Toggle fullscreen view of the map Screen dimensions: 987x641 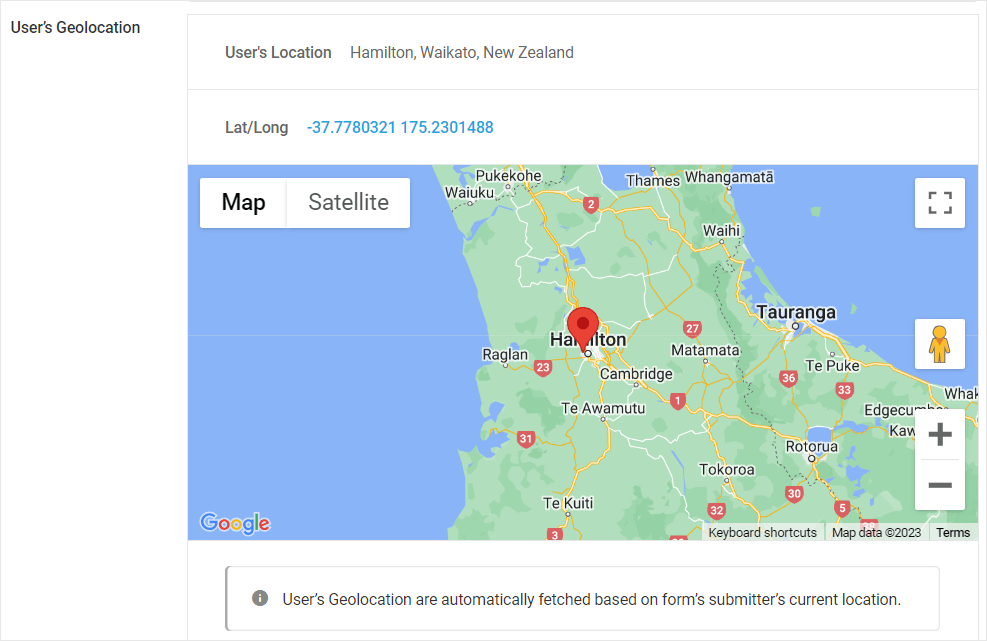point(939,203)
